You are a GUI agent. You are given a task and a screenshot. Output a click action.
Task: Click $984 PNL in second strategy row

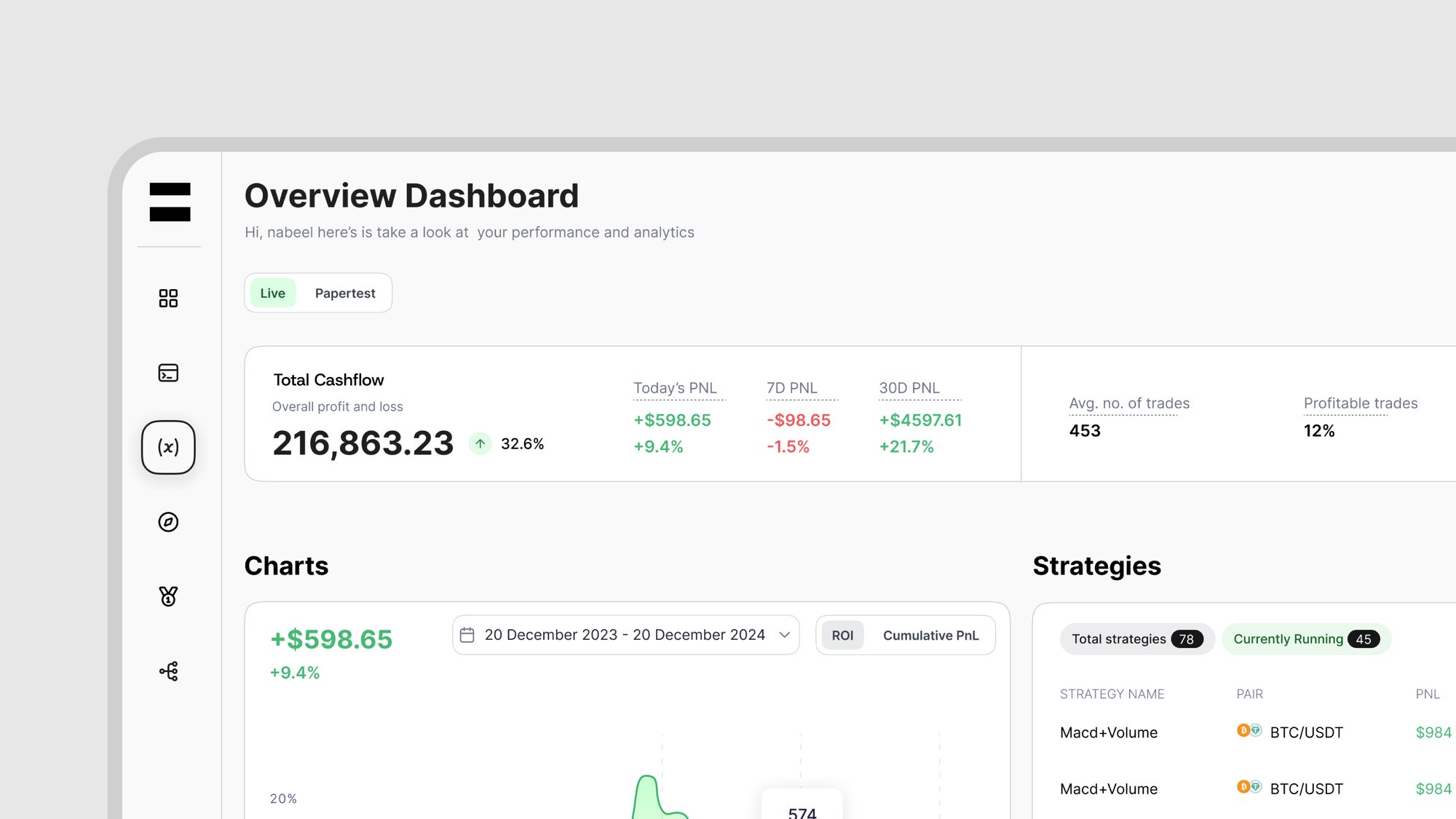click(x=1433, y=789)
